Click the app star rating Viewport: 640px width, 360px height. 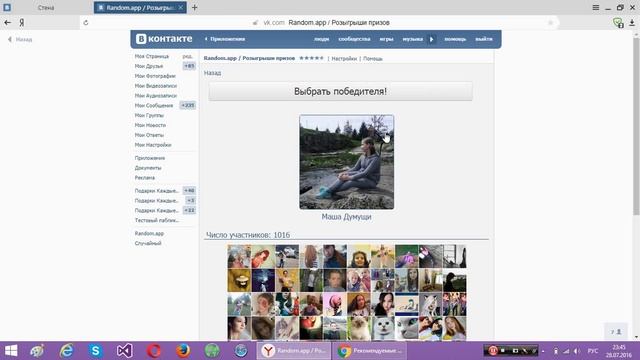pyautogui.click(x=311, y=58)
